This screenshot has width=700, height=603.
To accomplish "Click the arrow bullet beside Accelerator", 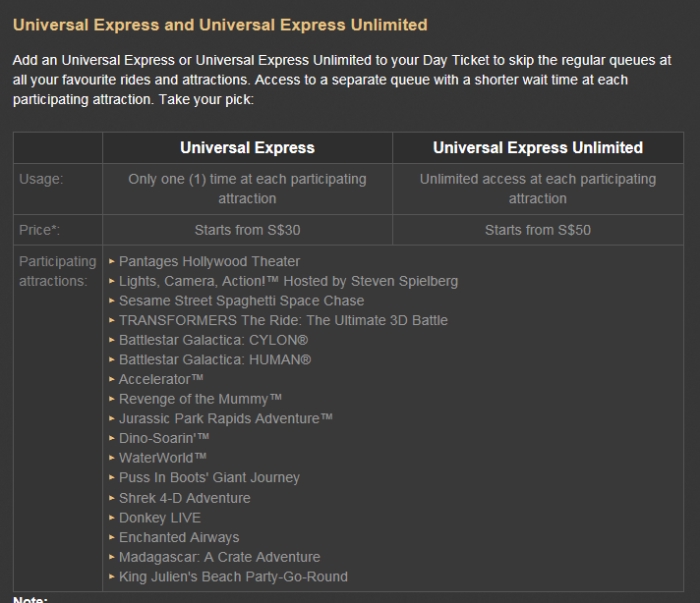I will [x=112, y=379].
